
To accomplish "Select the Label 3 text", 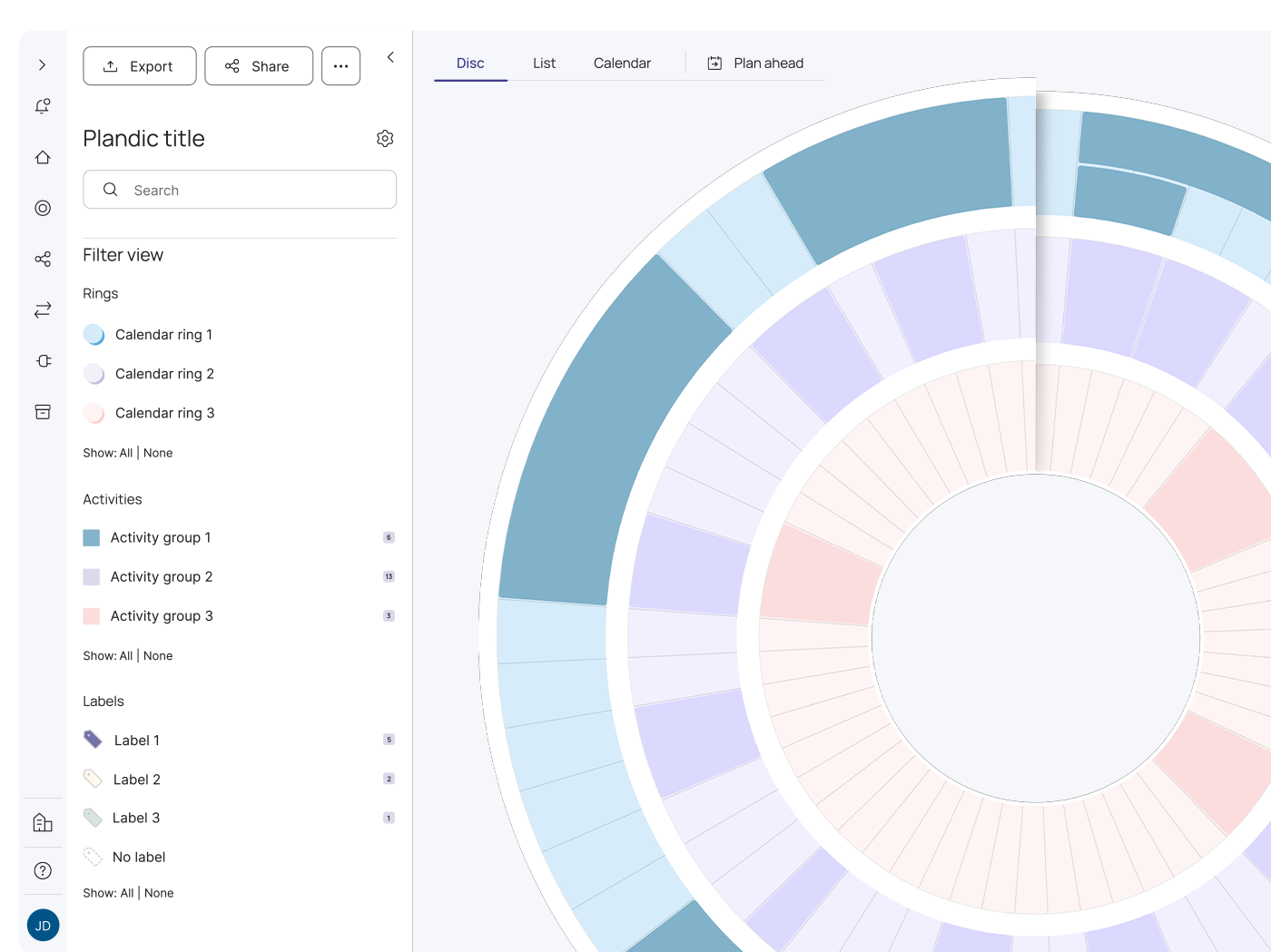I will (x=136, y=818).
